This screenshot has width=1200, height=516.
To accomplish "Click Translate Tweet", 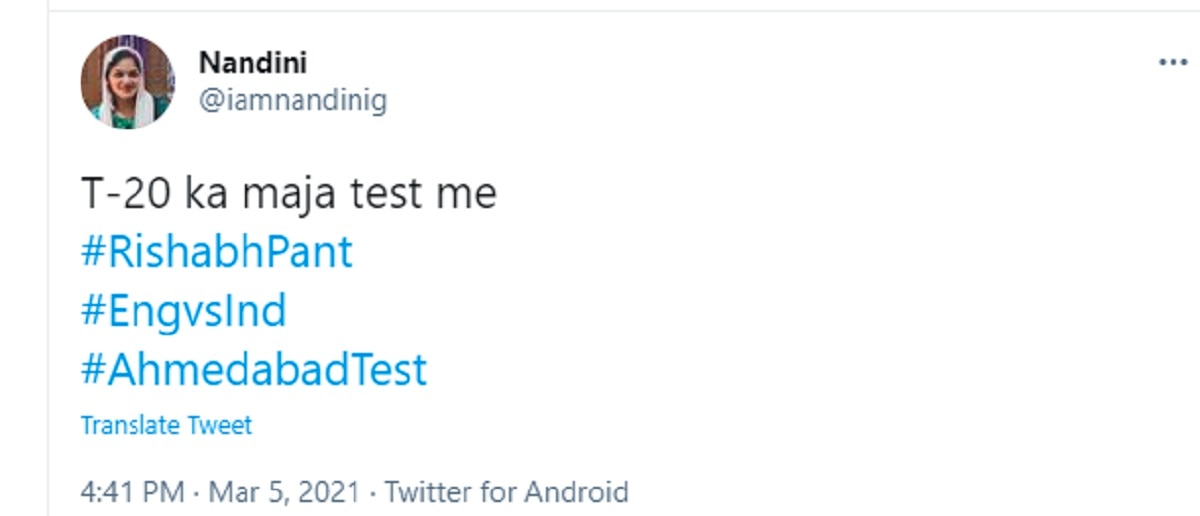I will [x=166, y=425].
